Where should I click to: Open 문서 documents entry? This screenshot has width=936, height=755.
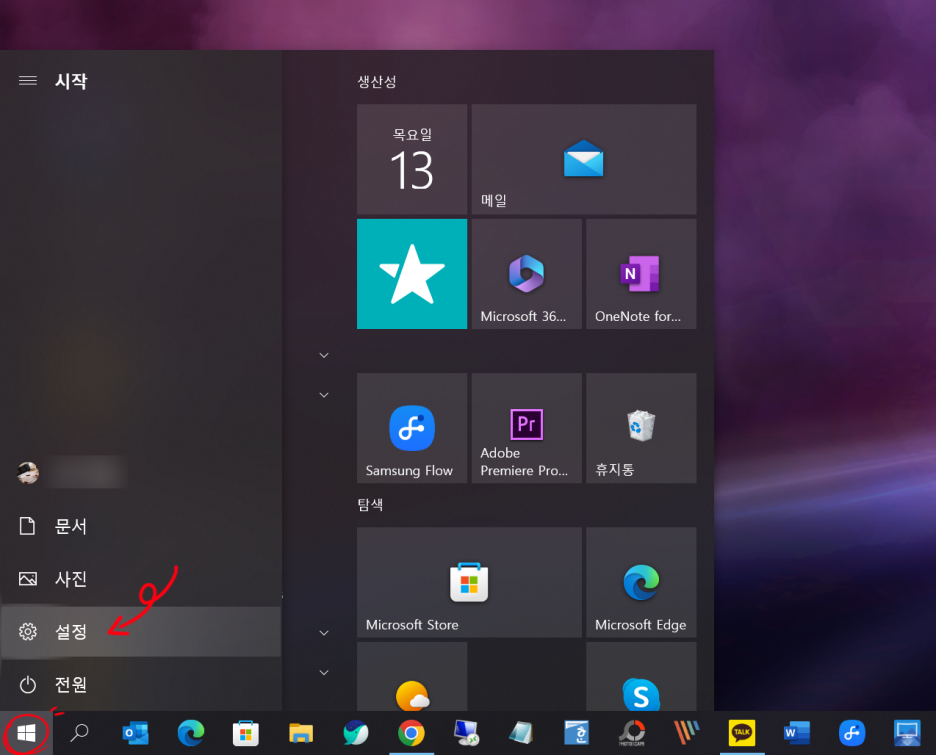click(141, 526)
